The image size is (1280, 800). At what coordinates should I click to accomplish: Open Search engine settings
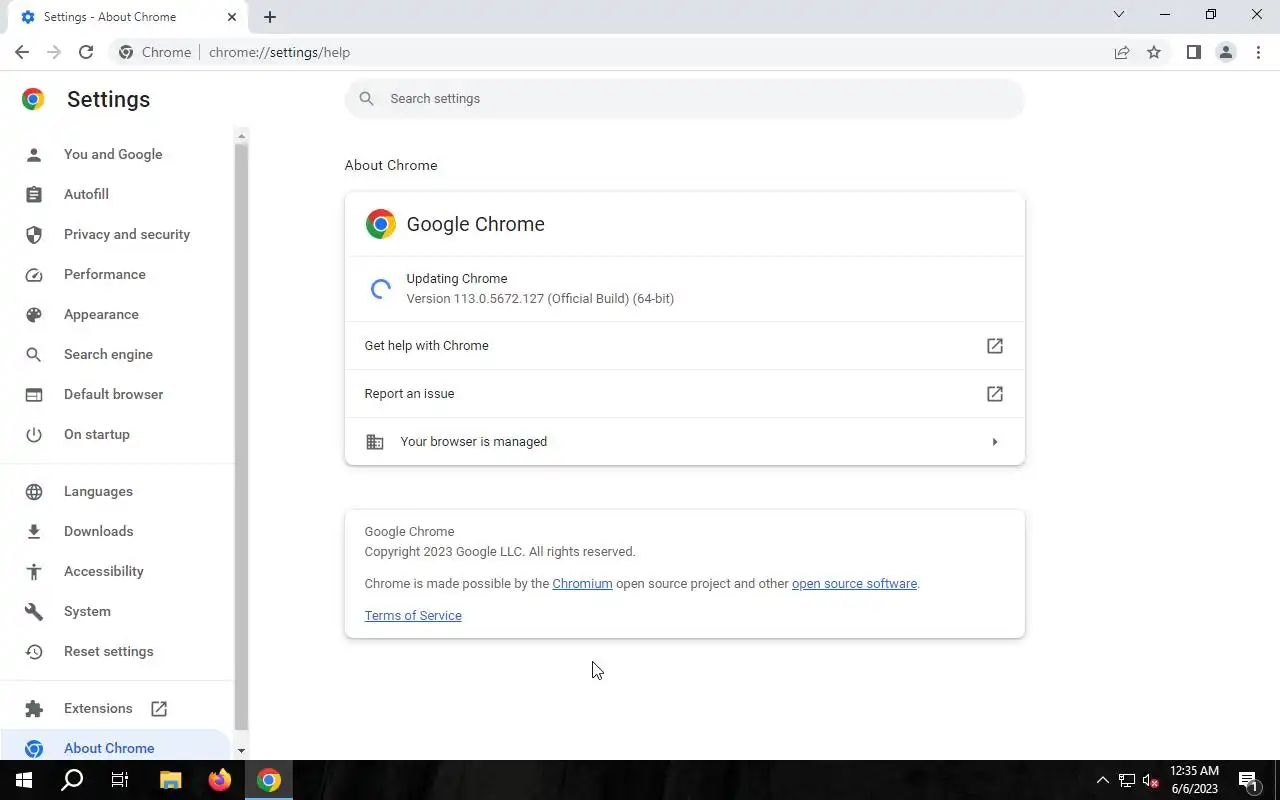coord(108,354)
